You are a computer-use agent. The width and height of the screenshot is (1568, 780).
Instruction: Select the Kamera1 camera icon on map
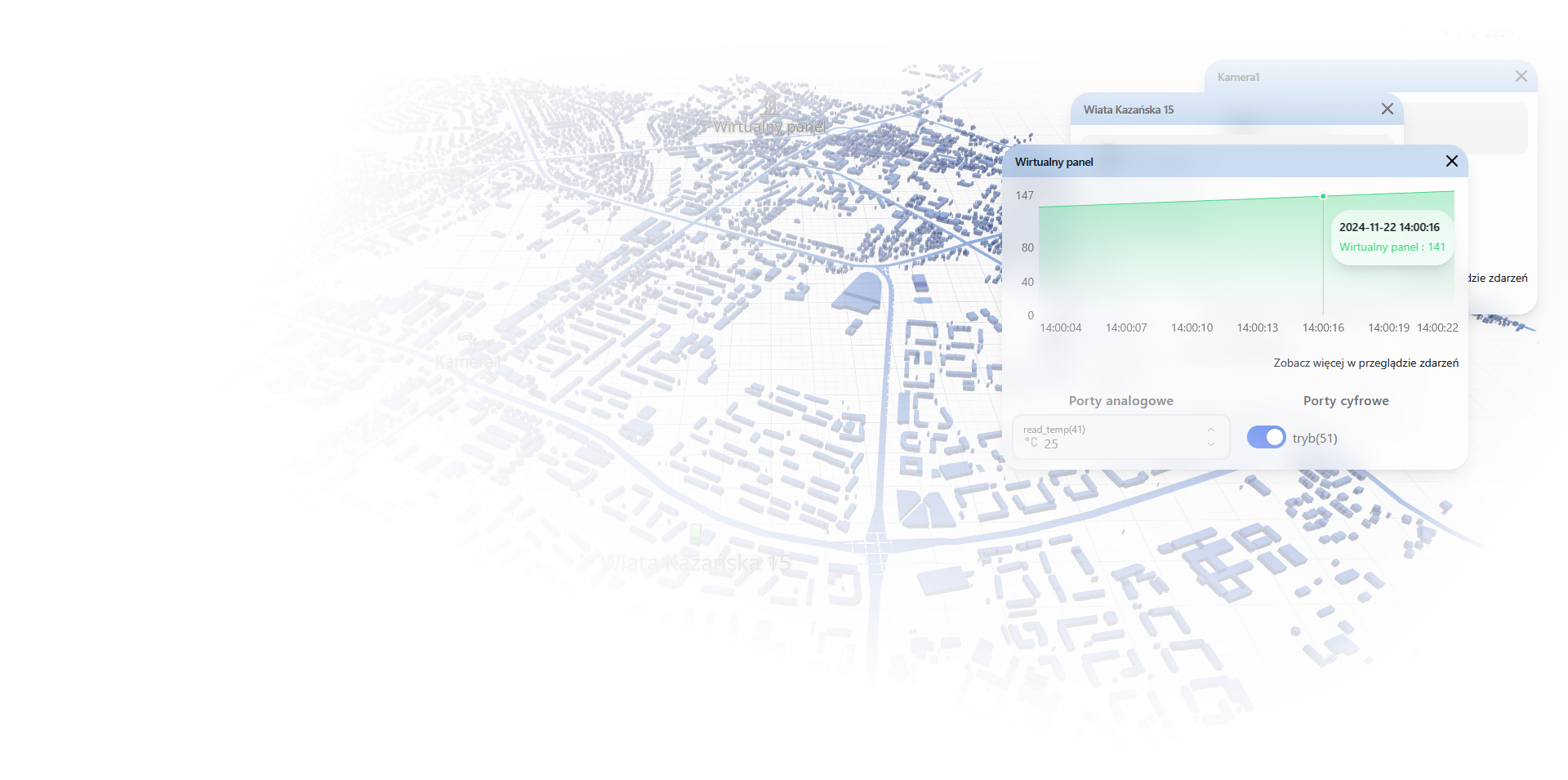pyautogui.click(x=465, y=337)
